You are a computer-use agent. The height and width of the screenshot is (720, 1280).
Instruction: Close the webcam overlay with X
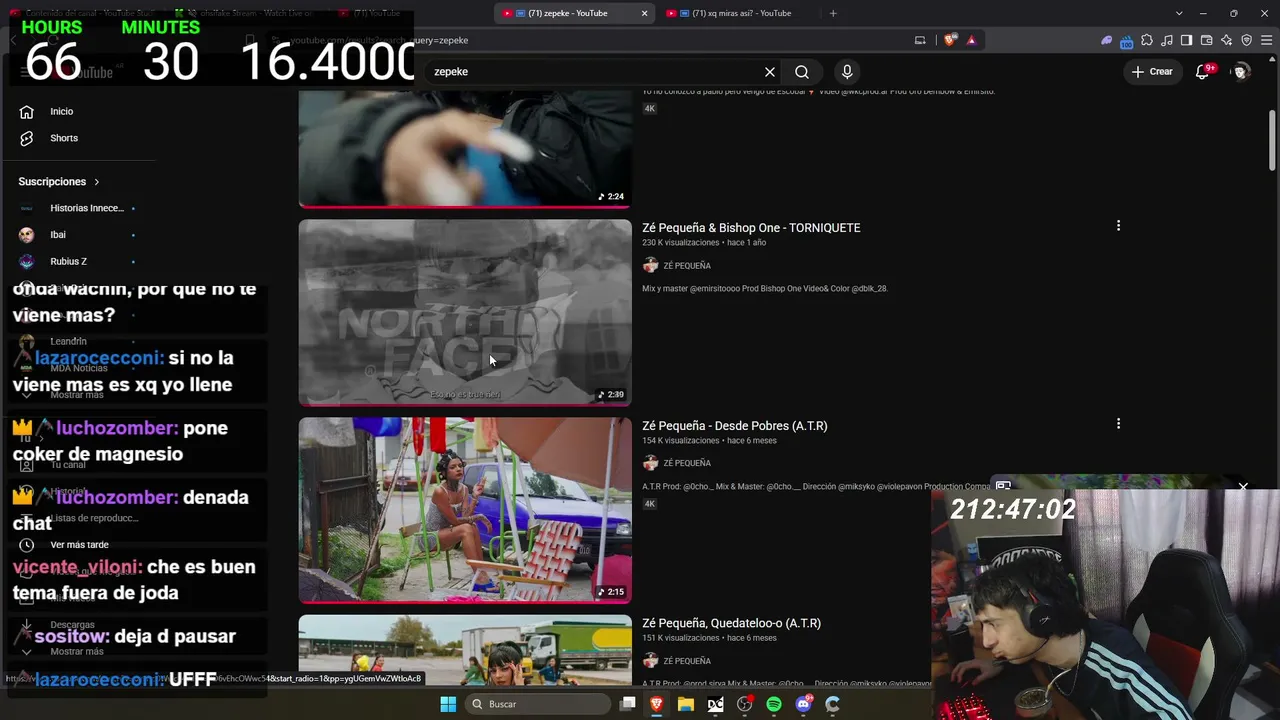click(1243, 487)
